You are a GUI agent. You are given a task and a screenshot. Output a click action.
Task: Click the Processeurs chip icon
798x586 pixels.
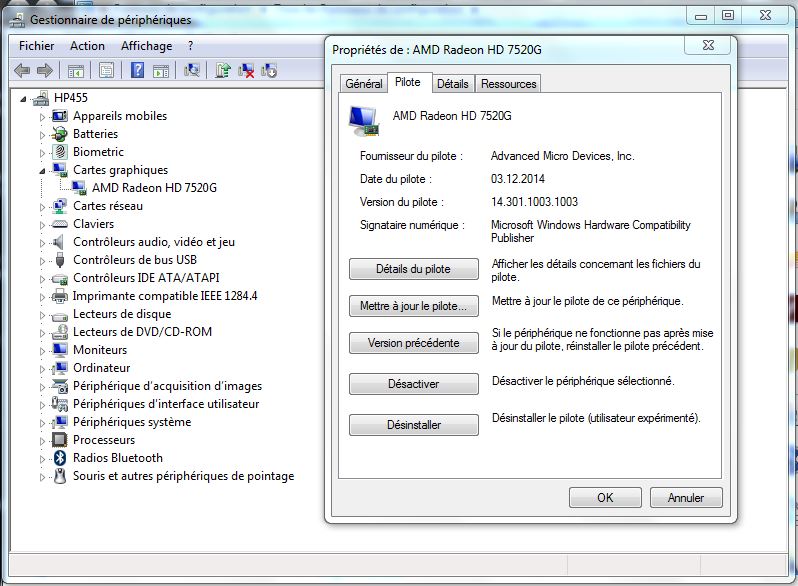tap(60, 440)
